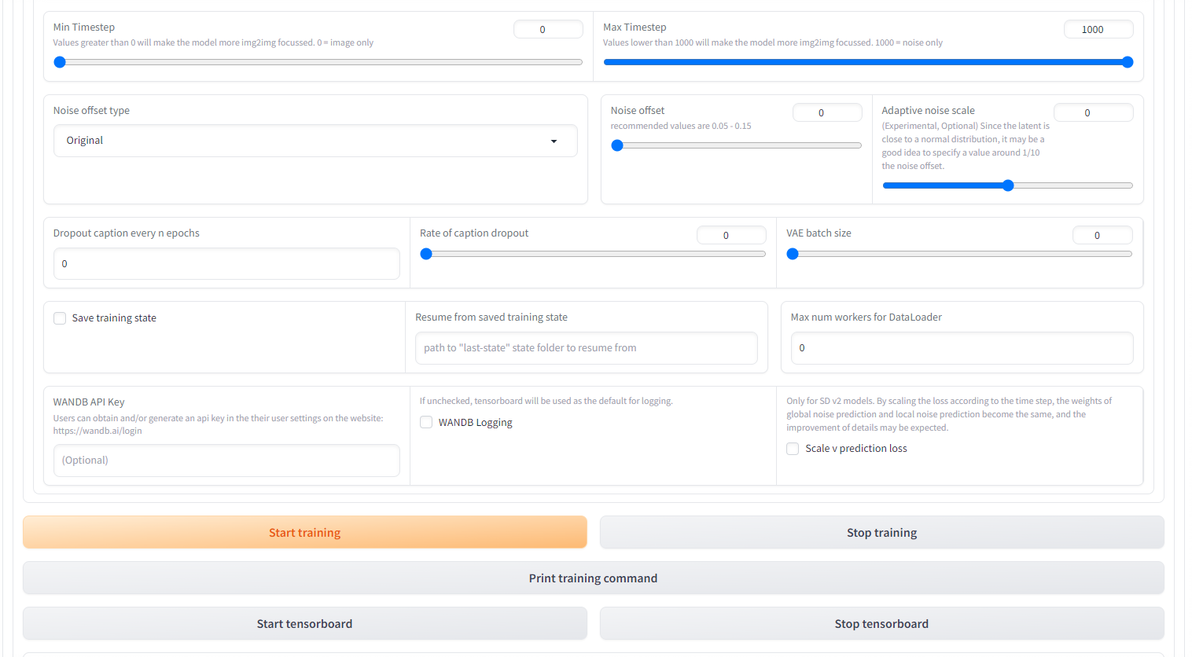This screenshot has height=657, width=1192.
Task: Click the Max Timestep number box
Action: tap(1098, 30)
